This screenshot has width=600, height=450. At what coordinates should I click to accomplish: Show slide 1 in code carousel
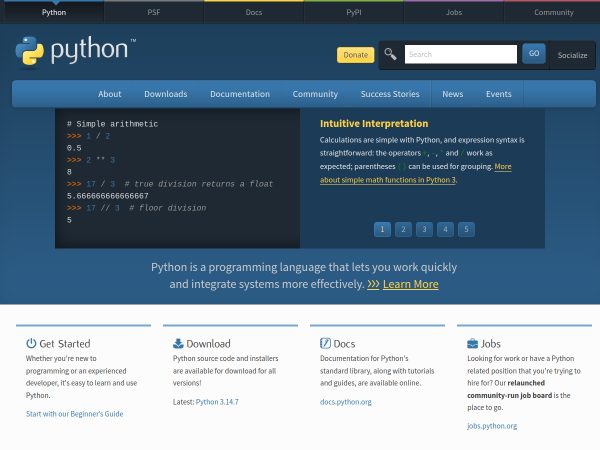[382, 230]
